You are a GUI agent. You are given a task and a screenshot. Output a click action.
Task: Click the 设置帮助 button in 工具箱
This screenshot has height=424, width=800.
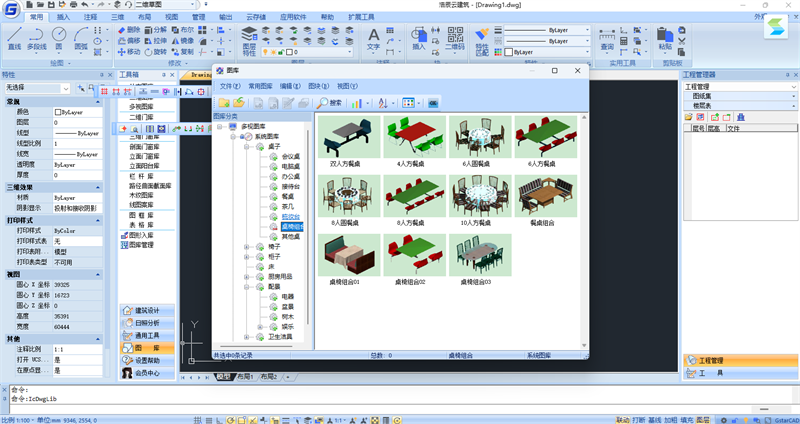pyautogui.click(x=147, y=361)
